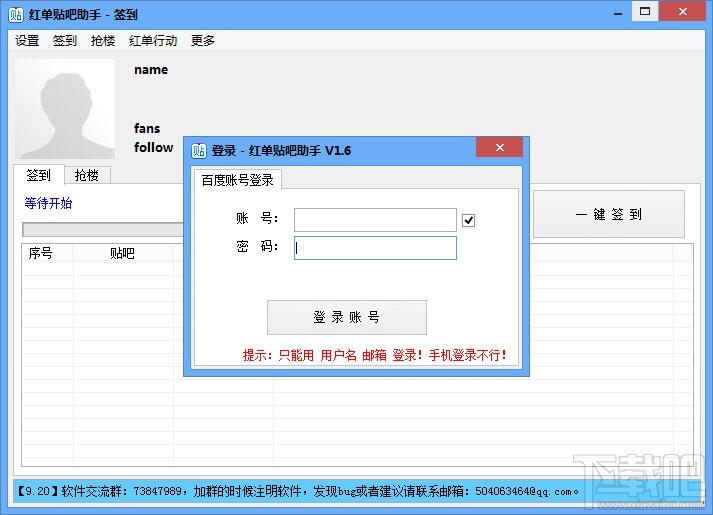713x515 pixels.
Task: Click the 密码 input field
Action: pos(375,248)
